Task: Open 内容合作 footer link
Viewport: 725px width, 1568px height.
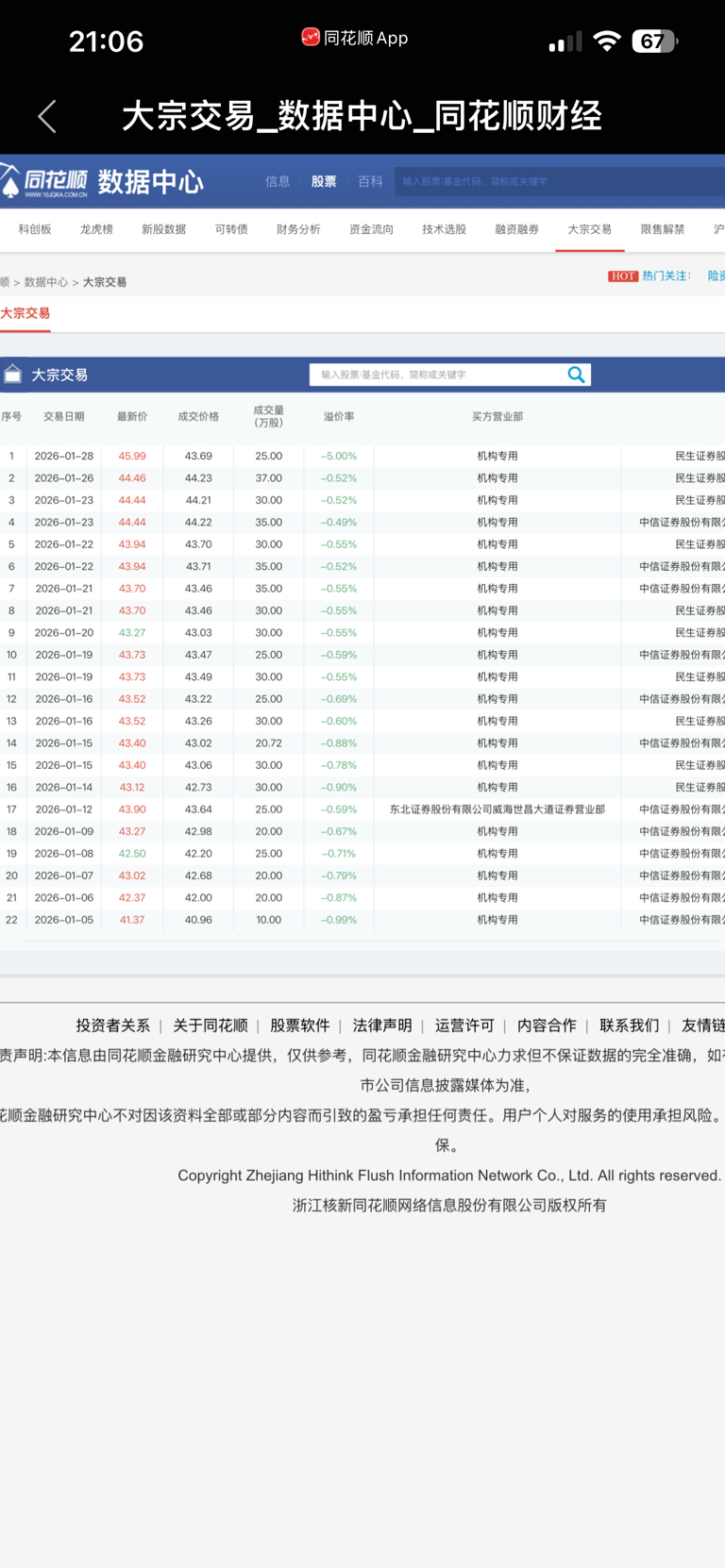Action: [547, 1026]
